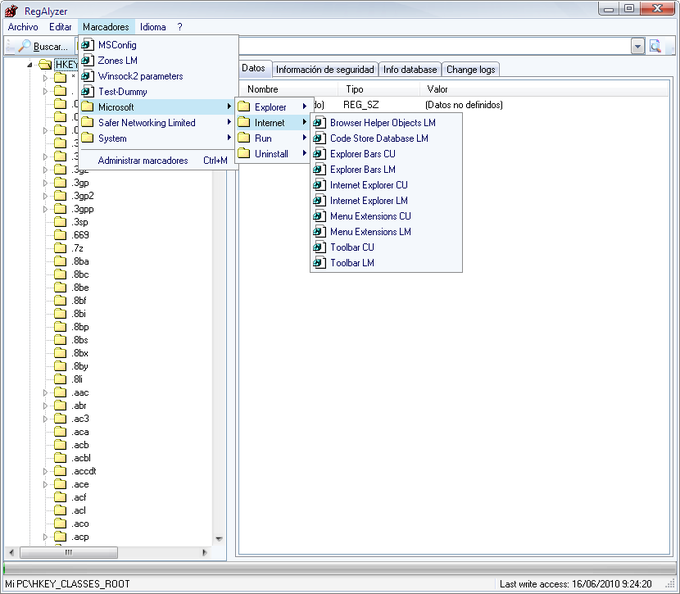Open Browser Helper Objects LM bookmark

[x=386, y=123]
